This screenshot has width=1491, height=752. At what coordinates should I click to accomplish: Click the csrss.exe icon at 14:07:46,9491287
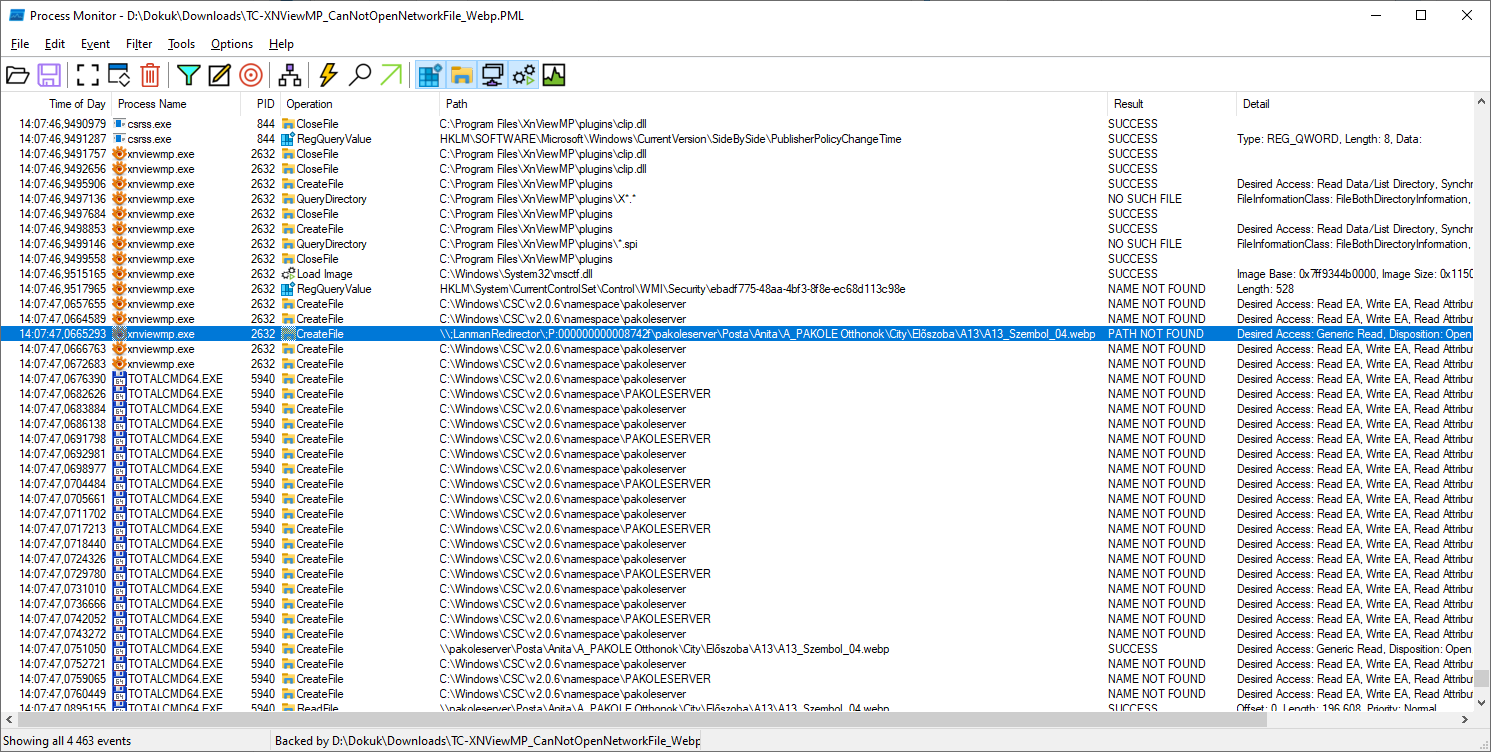pos(119,139)
